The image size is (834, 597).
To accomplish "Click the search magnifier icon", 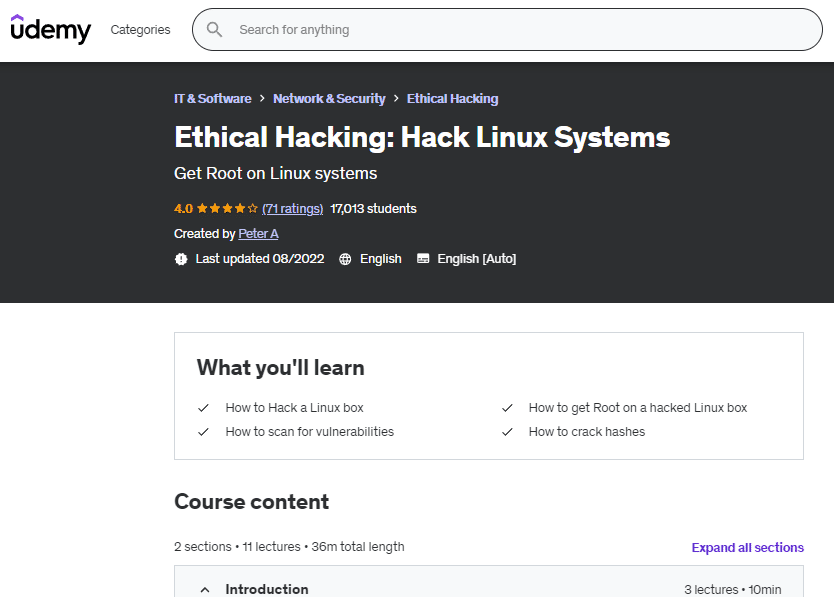I will 214,30.
